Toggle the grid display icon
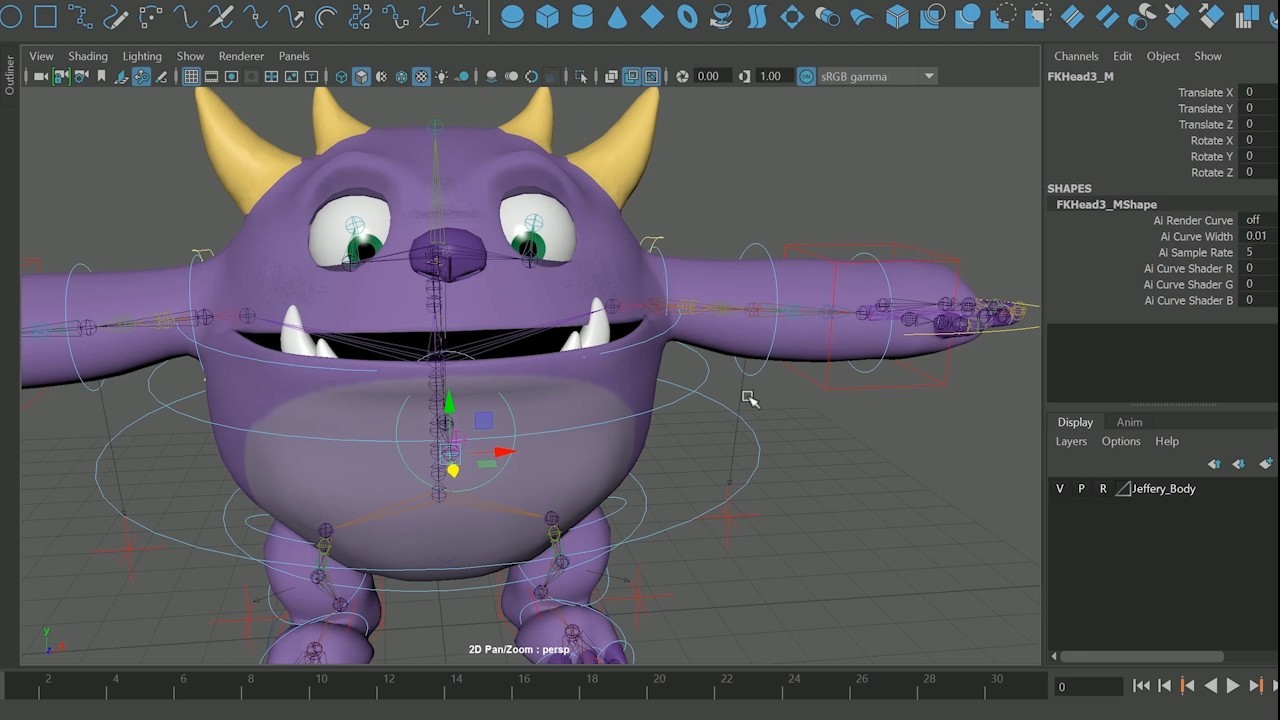Viewport: 1280px width, 720px height. coord(191,76)
